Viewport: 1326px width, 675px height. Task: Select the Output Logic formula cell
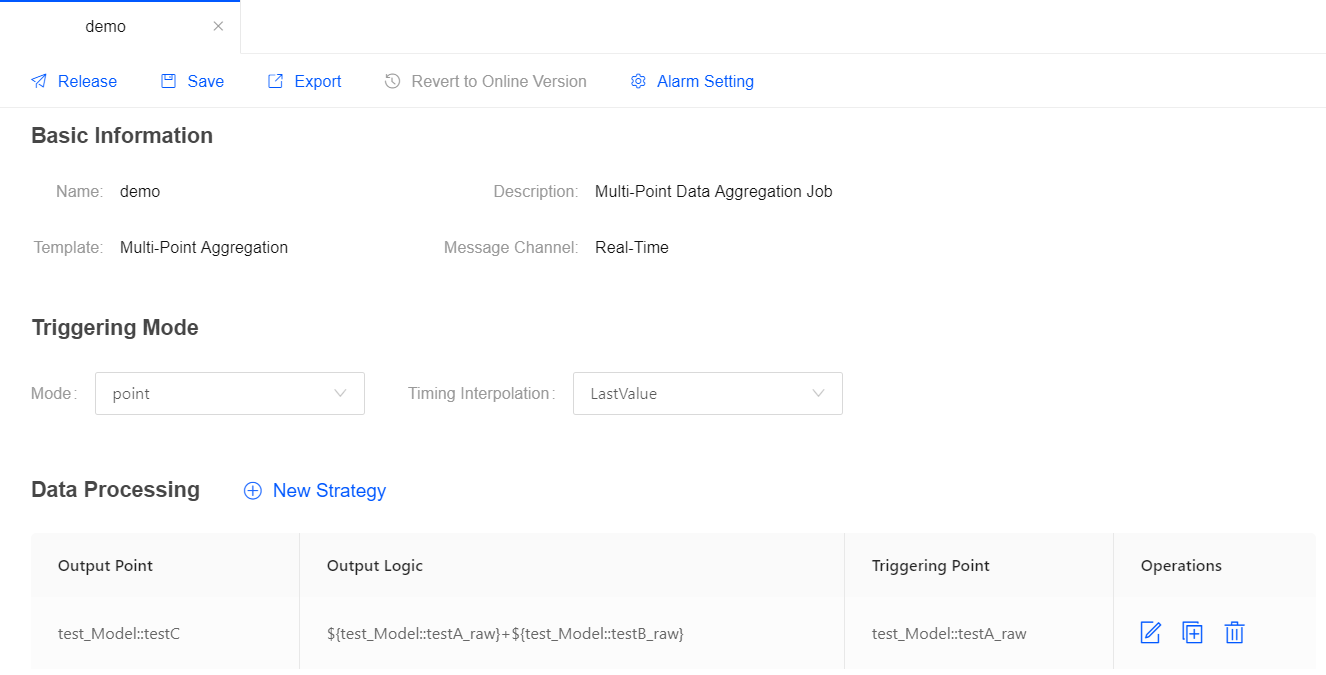(x=505, y=633)
